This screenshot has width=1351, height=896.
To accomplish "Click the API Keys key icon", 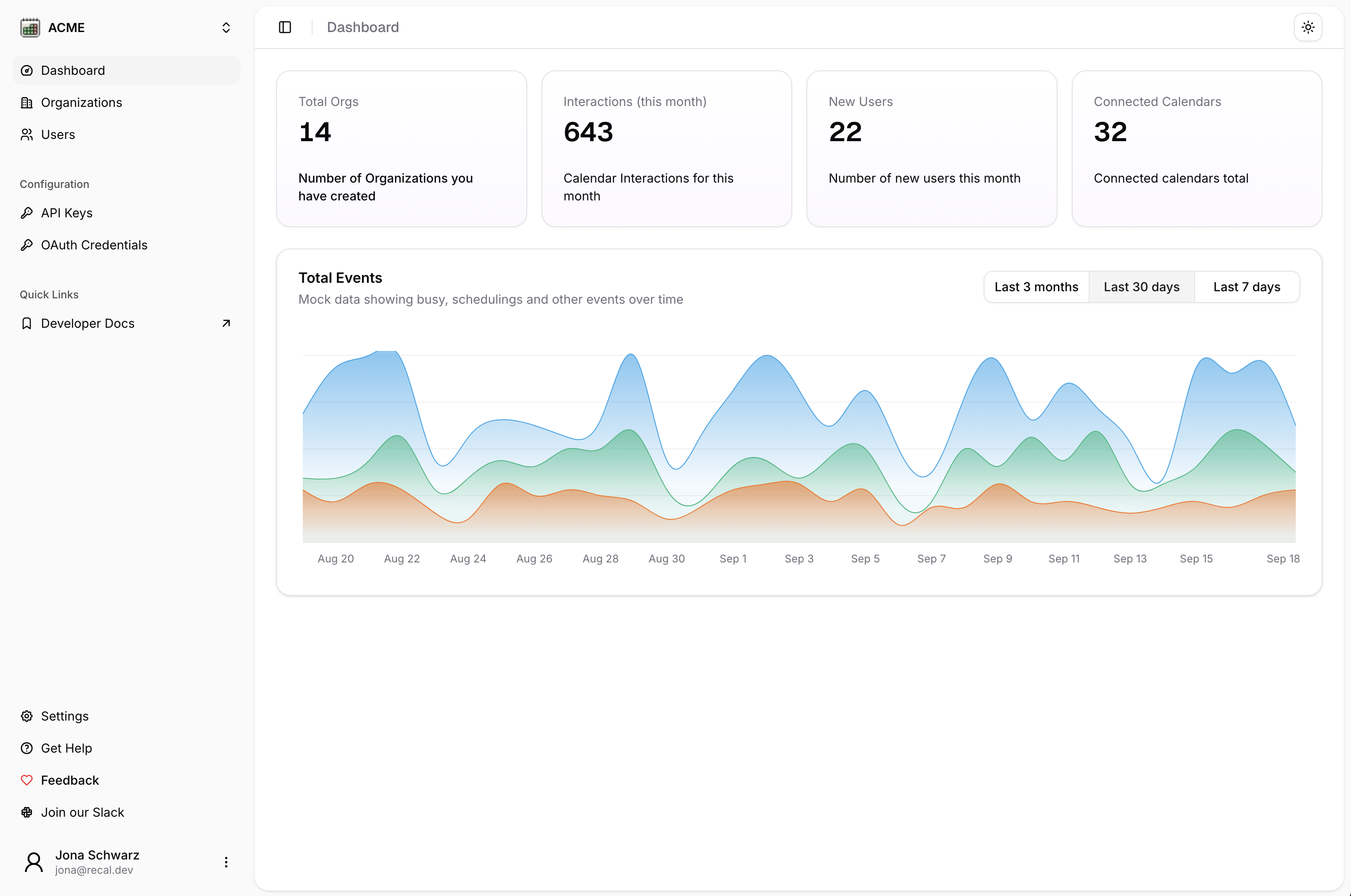I will 27,212.
